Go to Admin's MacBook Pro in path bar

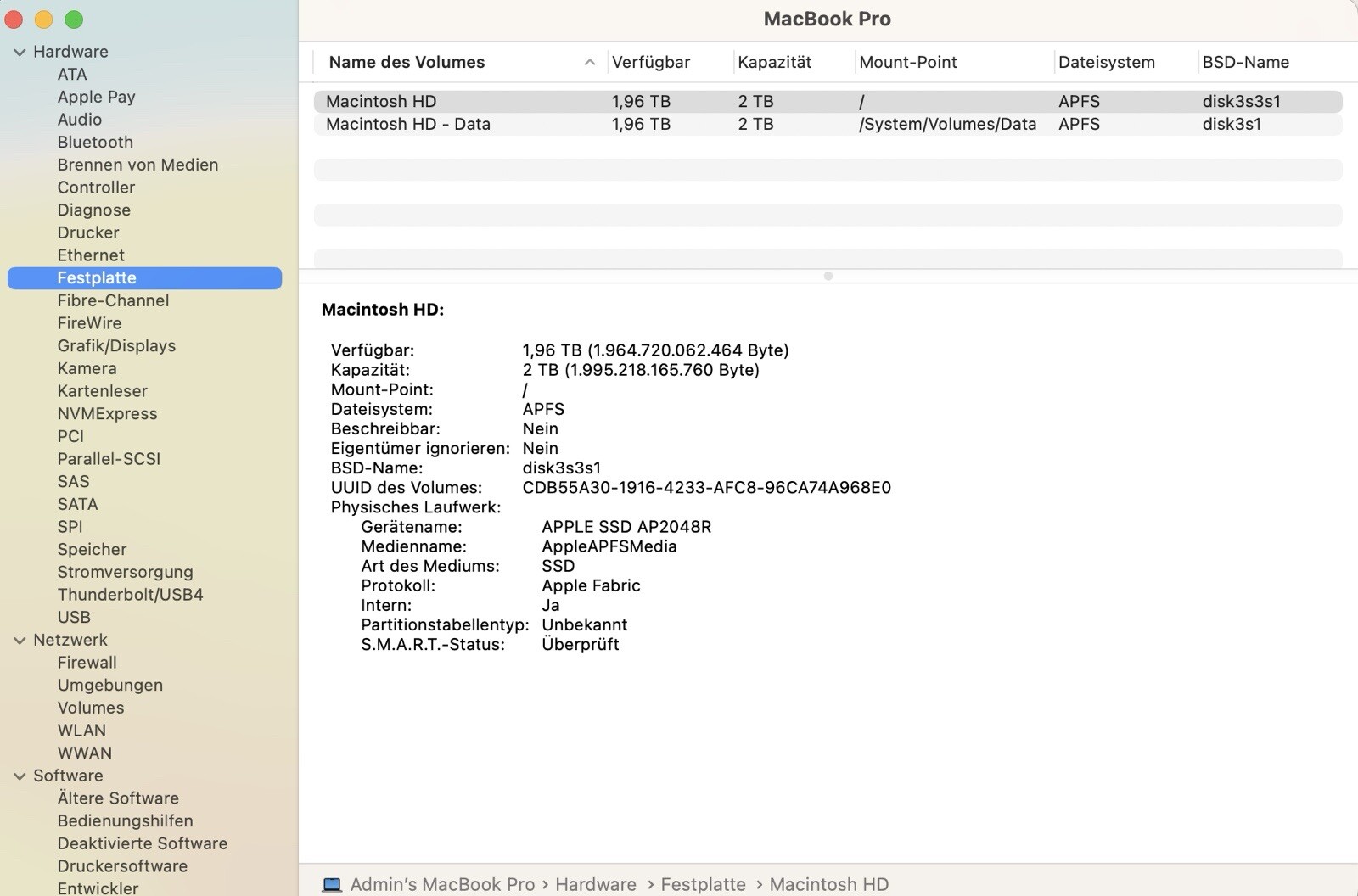coord(442,884)
